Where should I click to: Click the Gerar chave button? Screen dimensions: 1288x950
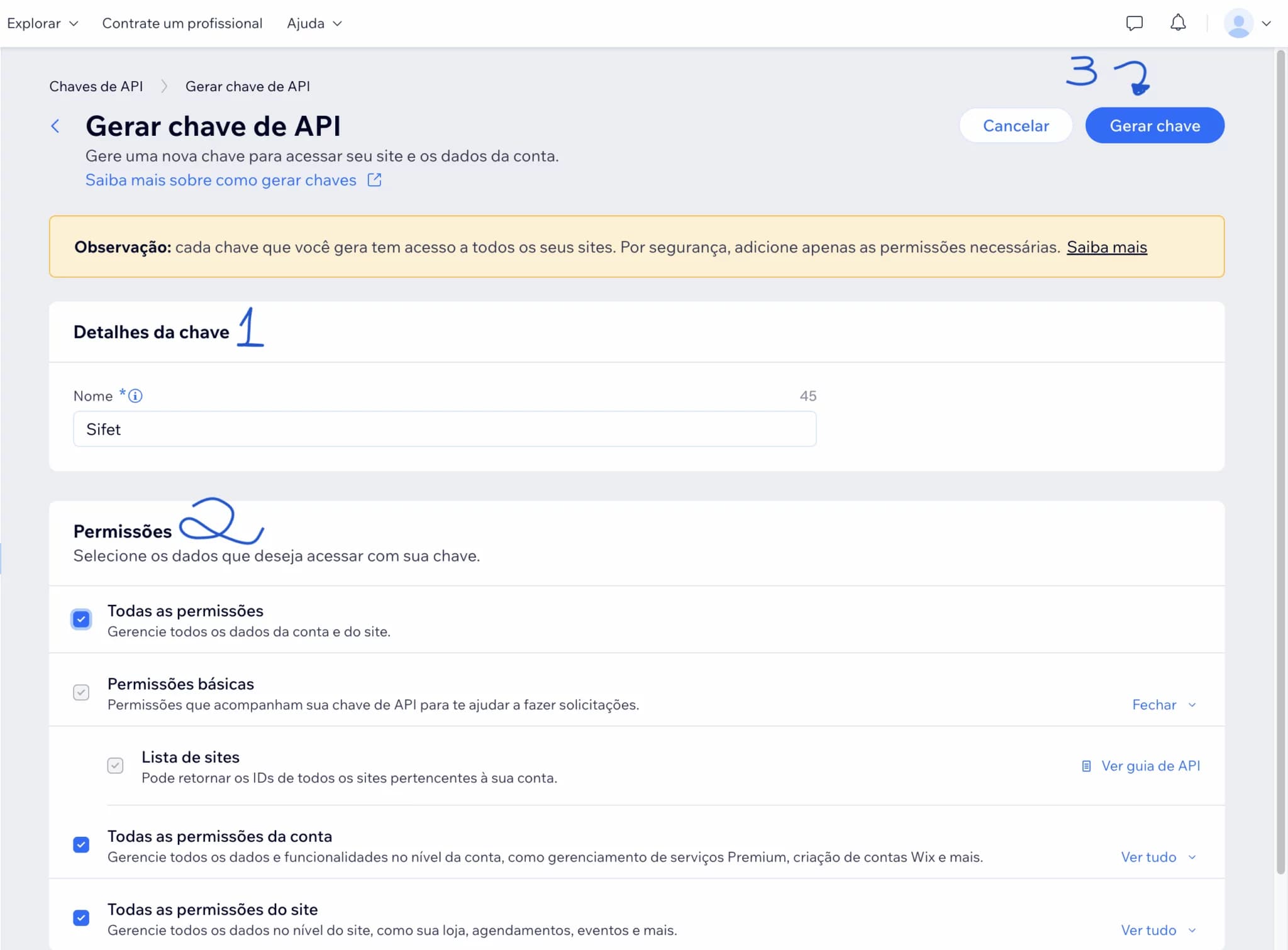[1155, 125]
